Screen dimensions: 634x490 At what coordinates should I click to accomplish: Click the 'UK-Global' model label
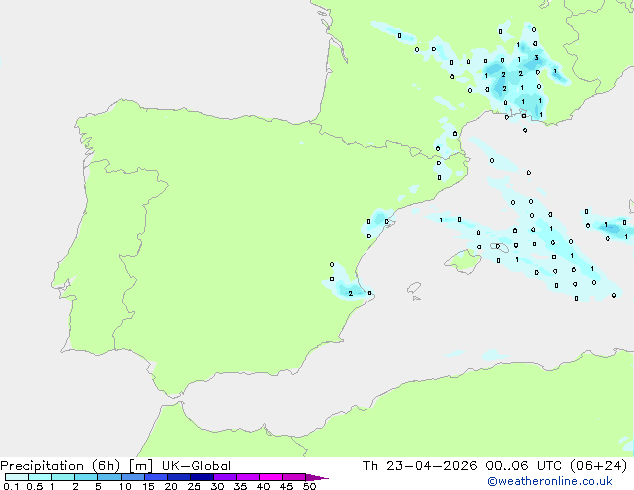[196, 466]
